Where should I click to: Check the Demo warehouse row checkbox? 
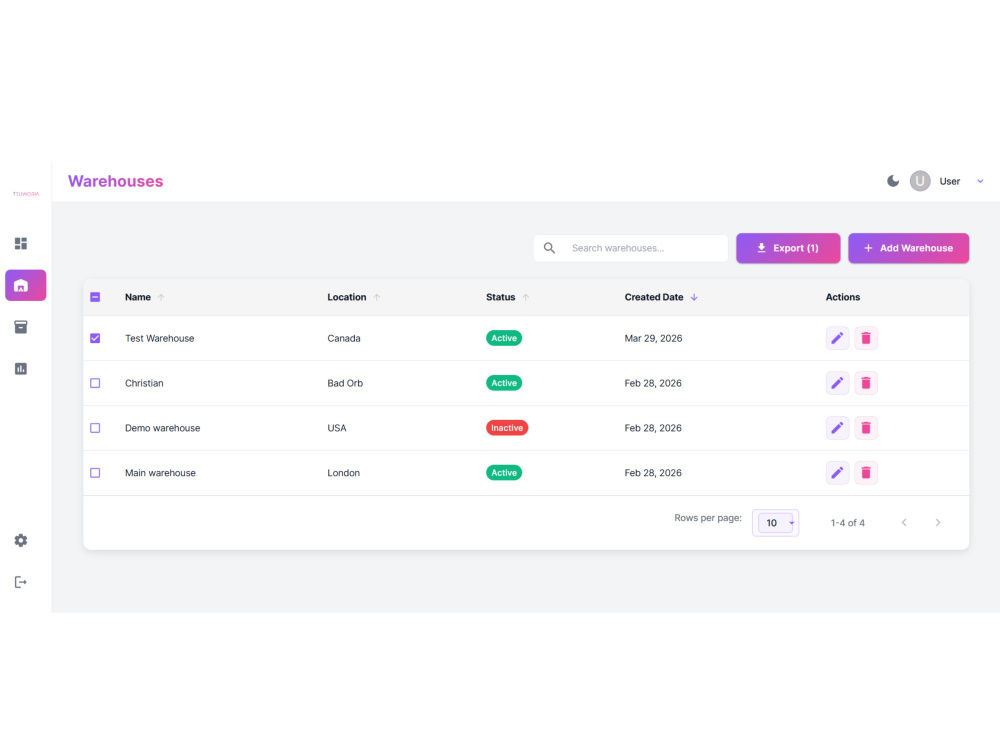[95, 428]
